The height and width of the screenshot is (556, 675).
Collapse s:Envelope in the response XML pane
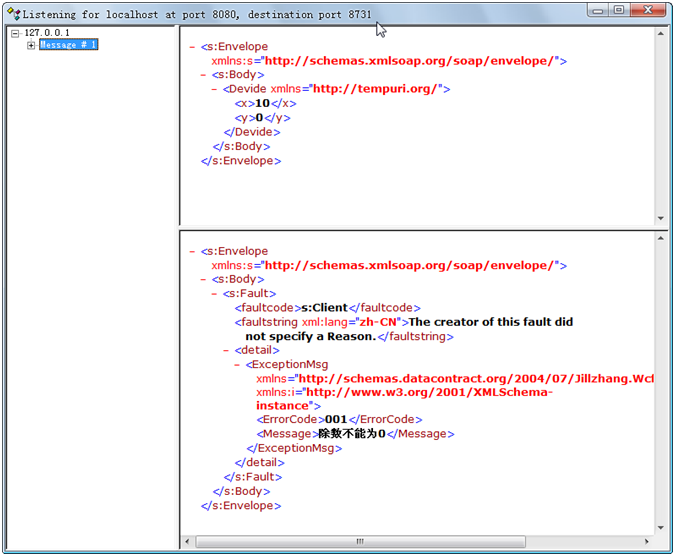192,251
